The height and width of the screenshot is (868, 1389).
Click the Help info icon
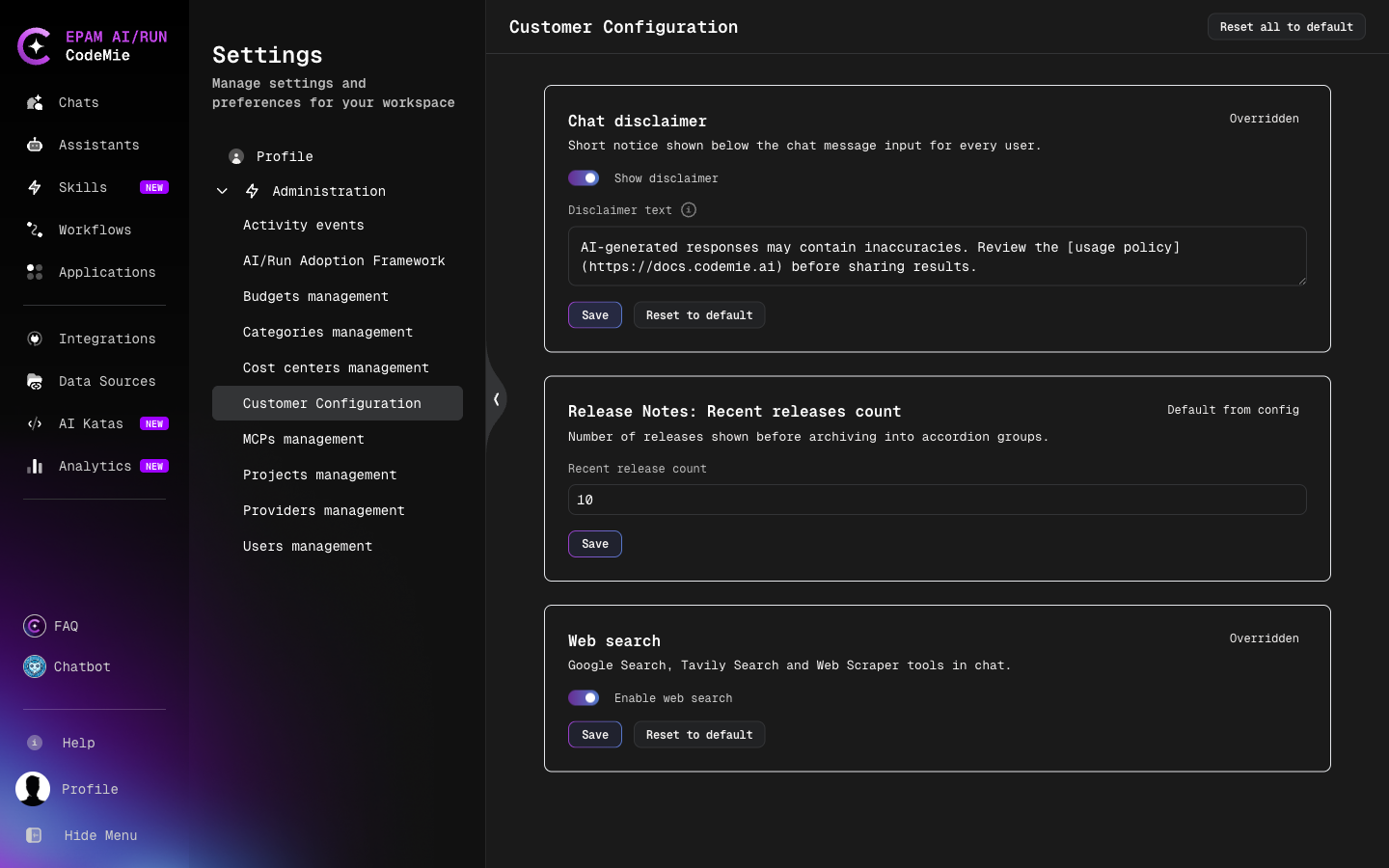tap(35, 743)
